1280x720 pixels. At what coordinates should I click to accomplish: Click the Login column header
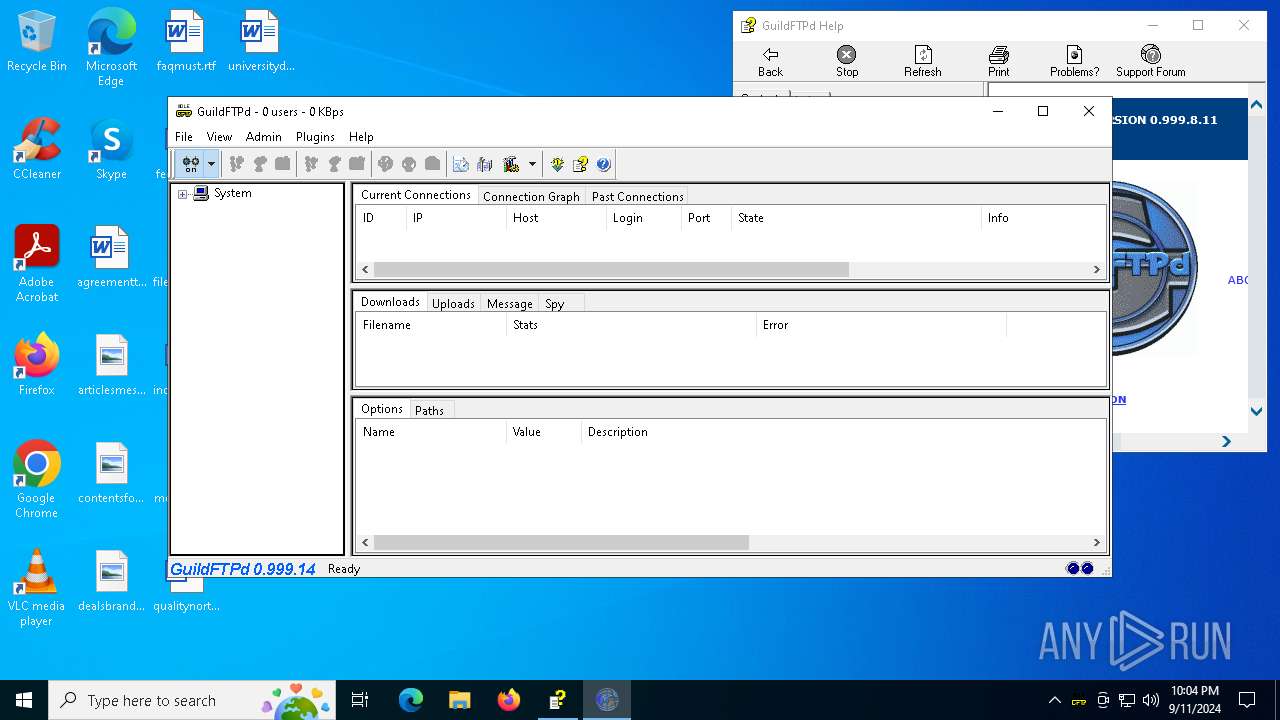pos(643,218)
